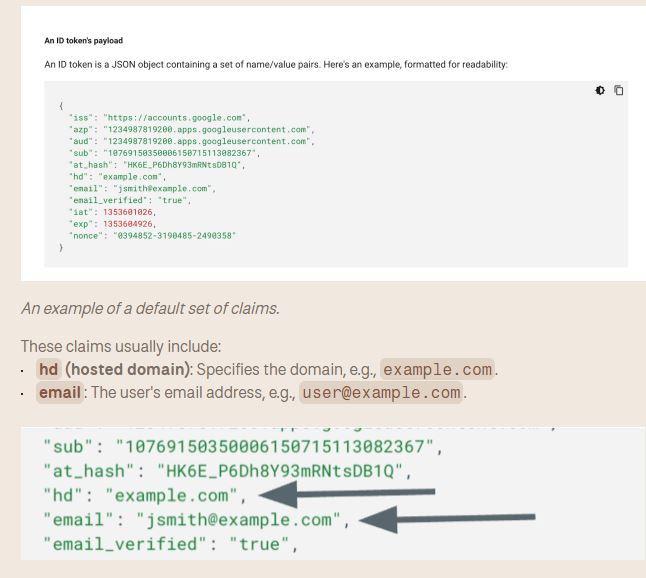Copy the code sample to clipboard
This screenshot has width=646, height=578.
pos(618,90)
